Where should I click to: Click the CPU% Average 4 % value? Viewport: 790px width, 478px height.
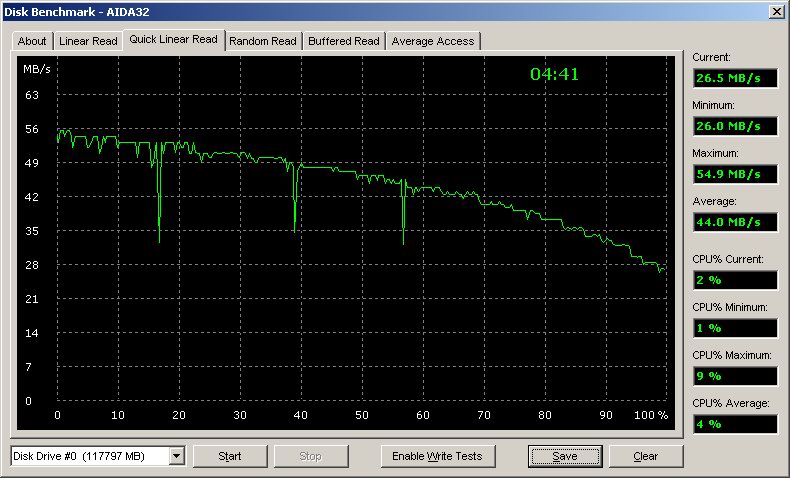[x=735, y=424]
